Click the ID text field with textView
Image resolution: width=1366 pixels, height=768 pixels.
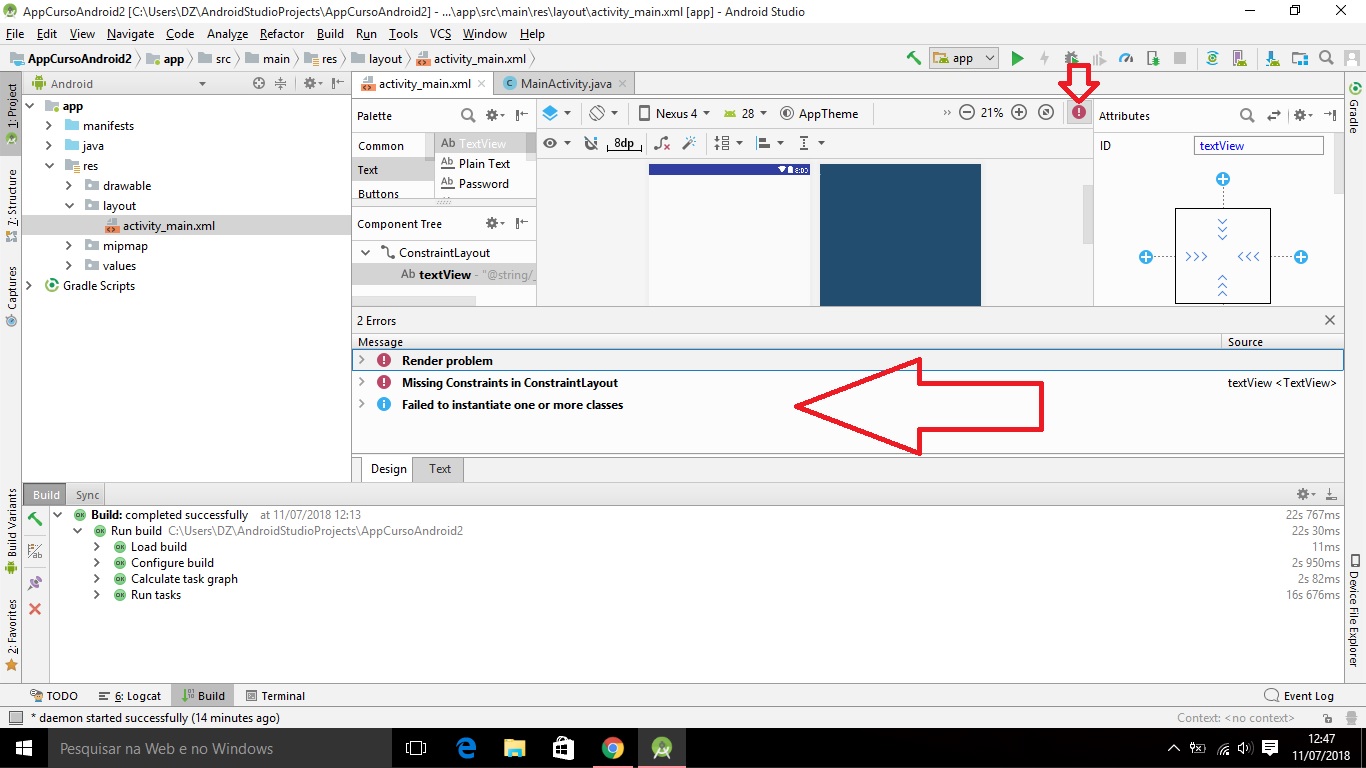1258,146
